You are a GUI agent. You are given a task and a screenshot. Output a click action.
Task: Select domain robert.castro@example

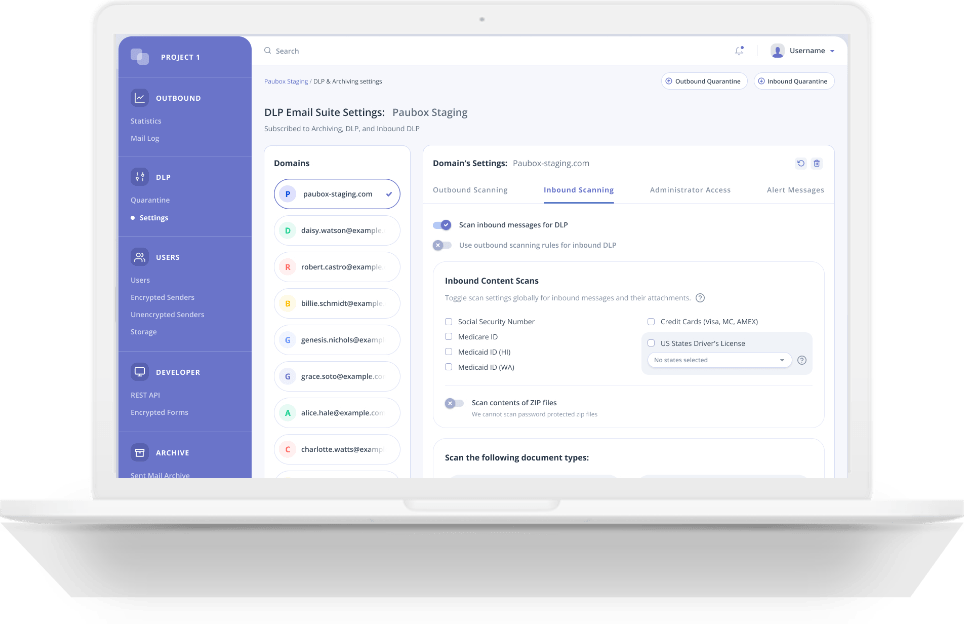337,267
